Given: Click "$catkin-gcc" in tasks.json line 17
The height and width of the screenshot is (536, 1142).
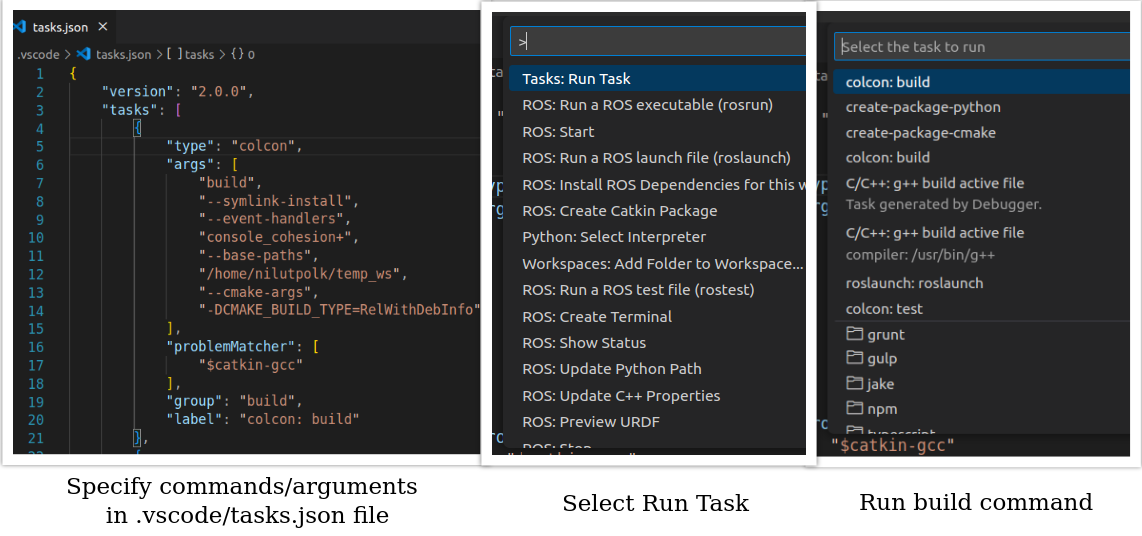Looking at the screenshot, I should tap(251, 365).
